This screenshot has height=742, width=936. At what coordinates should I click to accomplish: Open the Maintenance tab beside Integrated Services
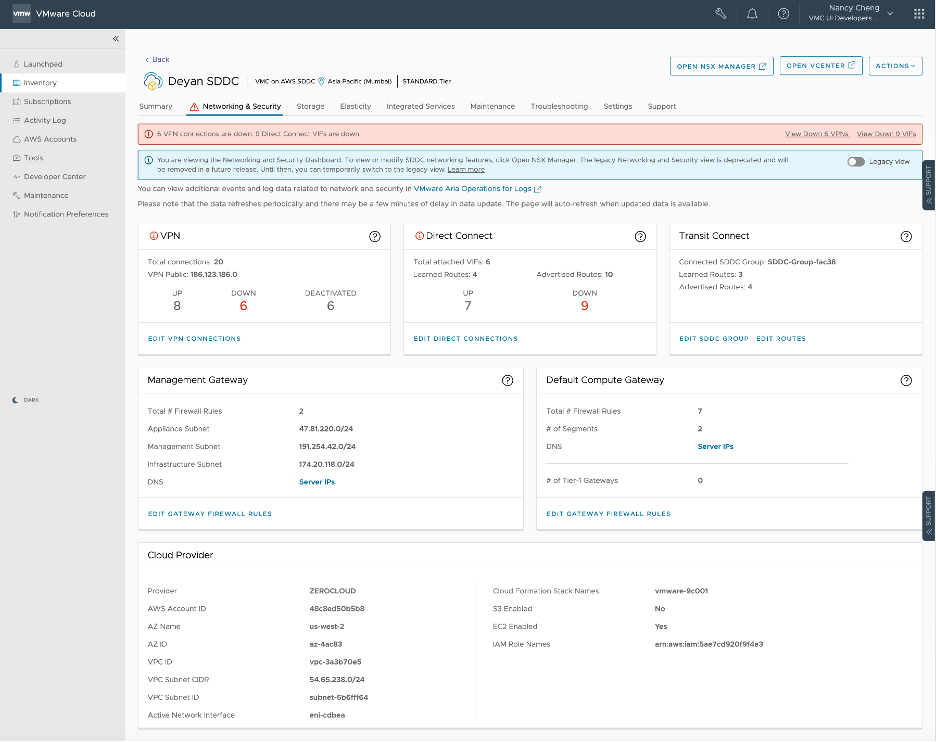pos(492,106)
